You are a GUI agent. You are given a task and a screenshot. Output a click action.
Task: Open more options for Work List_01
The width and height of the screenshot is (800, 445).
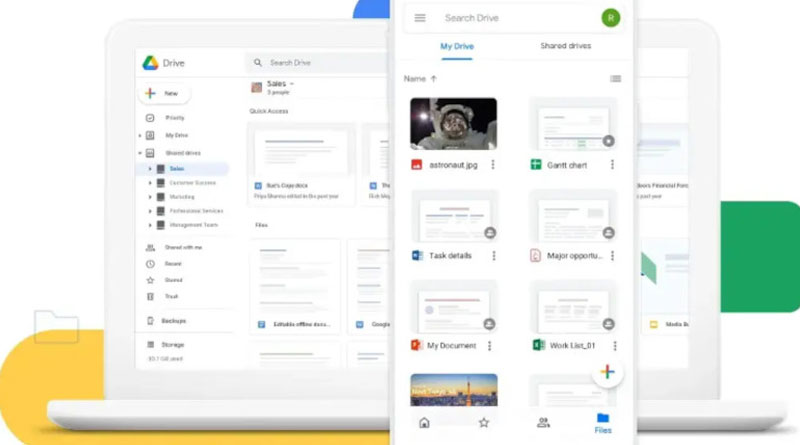pos(615,346)
